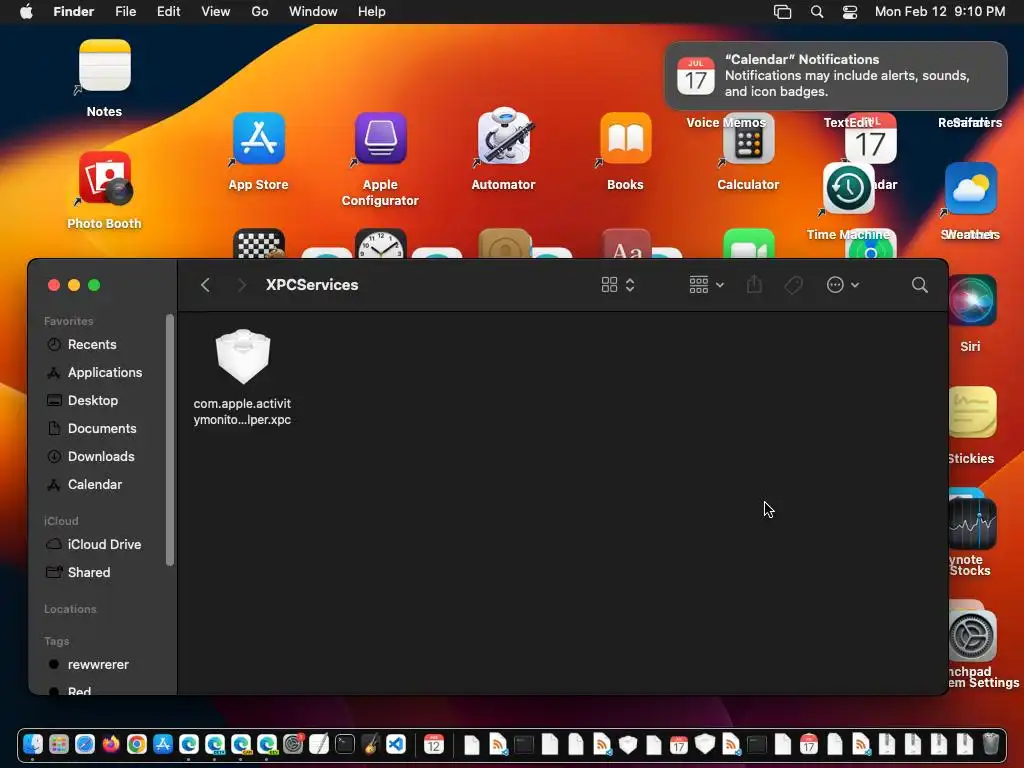Image resolution: width=1024 pixels, height=768 pixels.
Task: Click the Finder sidebar scrollbar
Action: [x=170, y=440]
